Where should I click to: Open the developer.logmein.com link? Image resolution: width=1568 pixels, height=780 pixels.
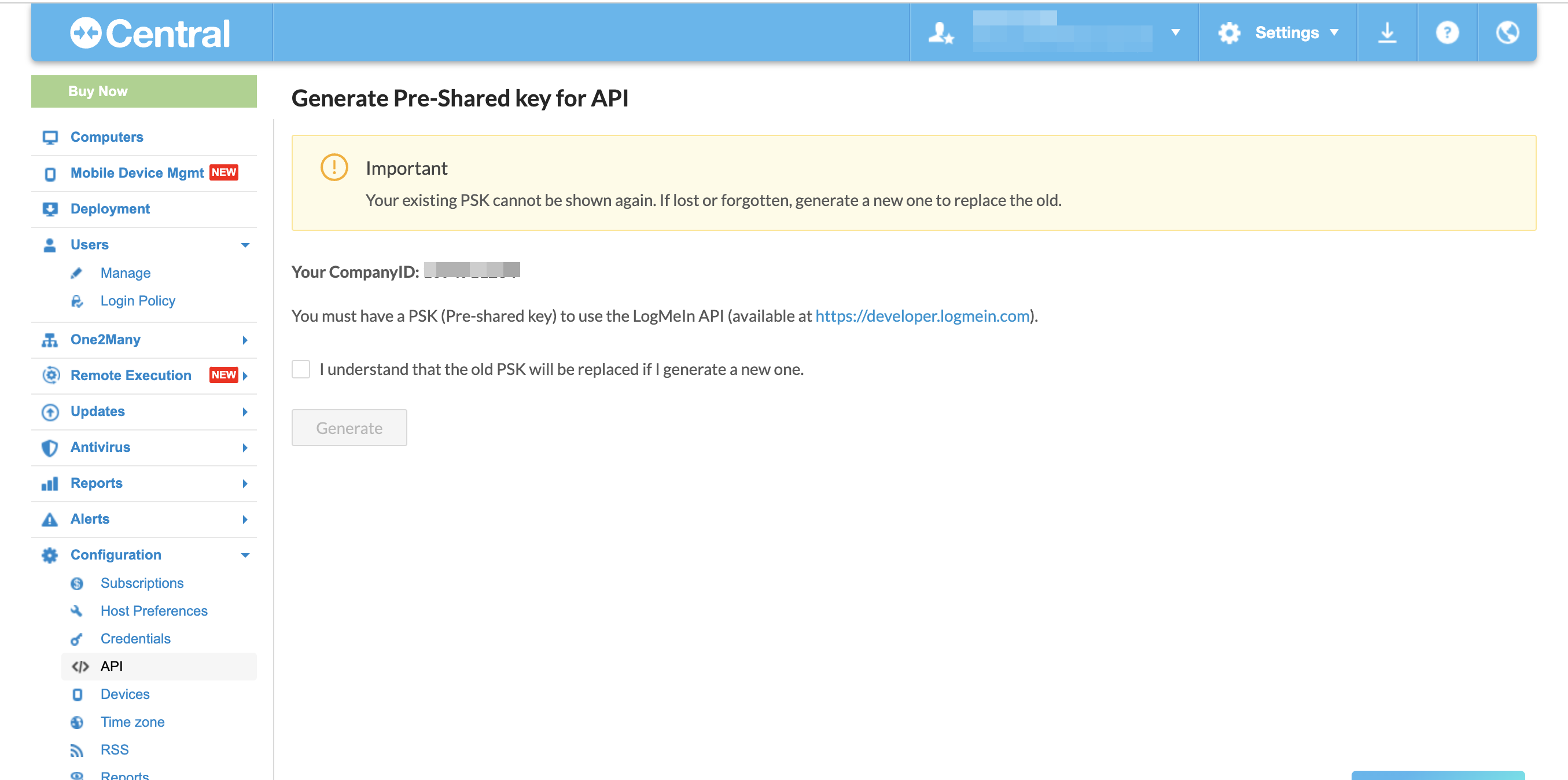click(922, 316)
